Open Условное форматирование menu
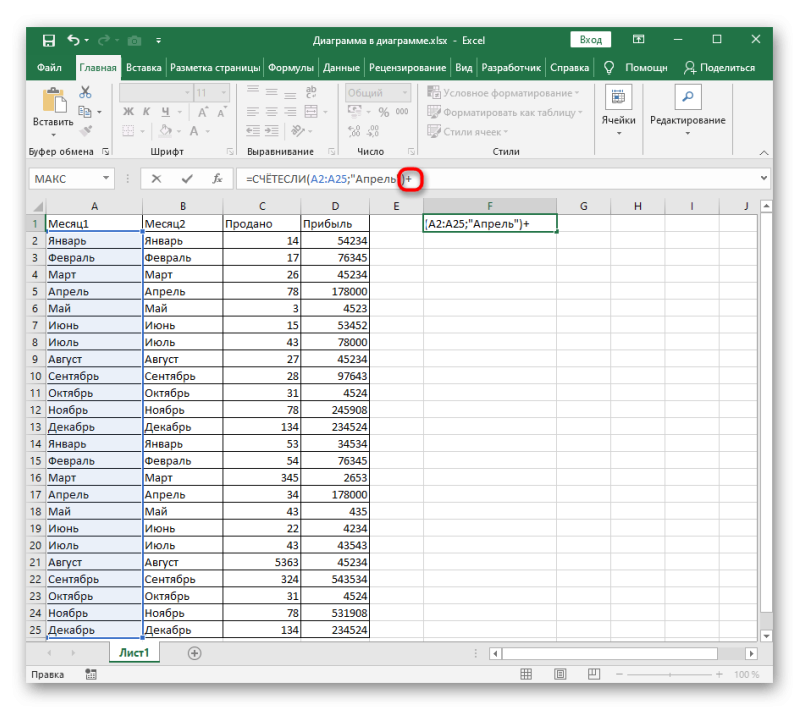800x710 pixels. (x=503, y=93)
